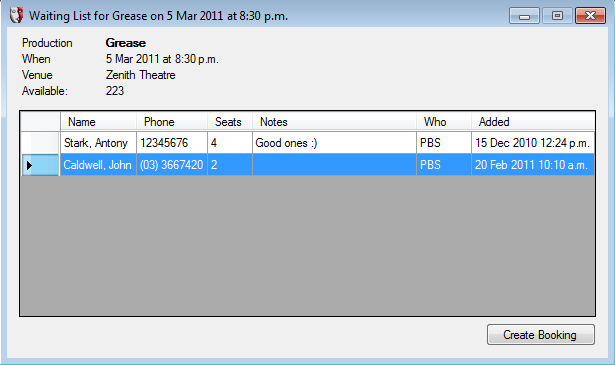Viewport: 615px width, 365px height.
Task: Sort by the Added column header
Action: [x=533, y=122]
